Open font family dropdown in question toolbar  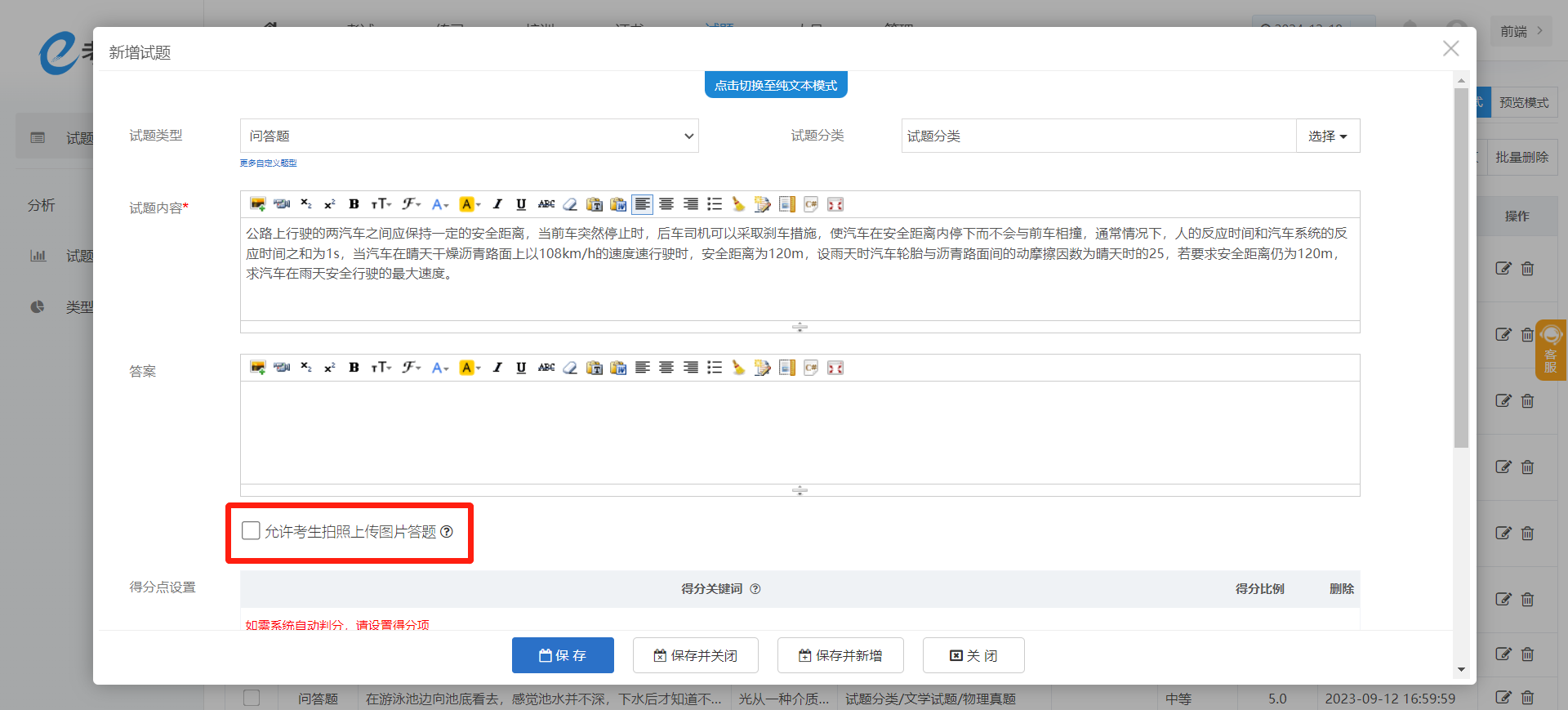pos(411,204)
